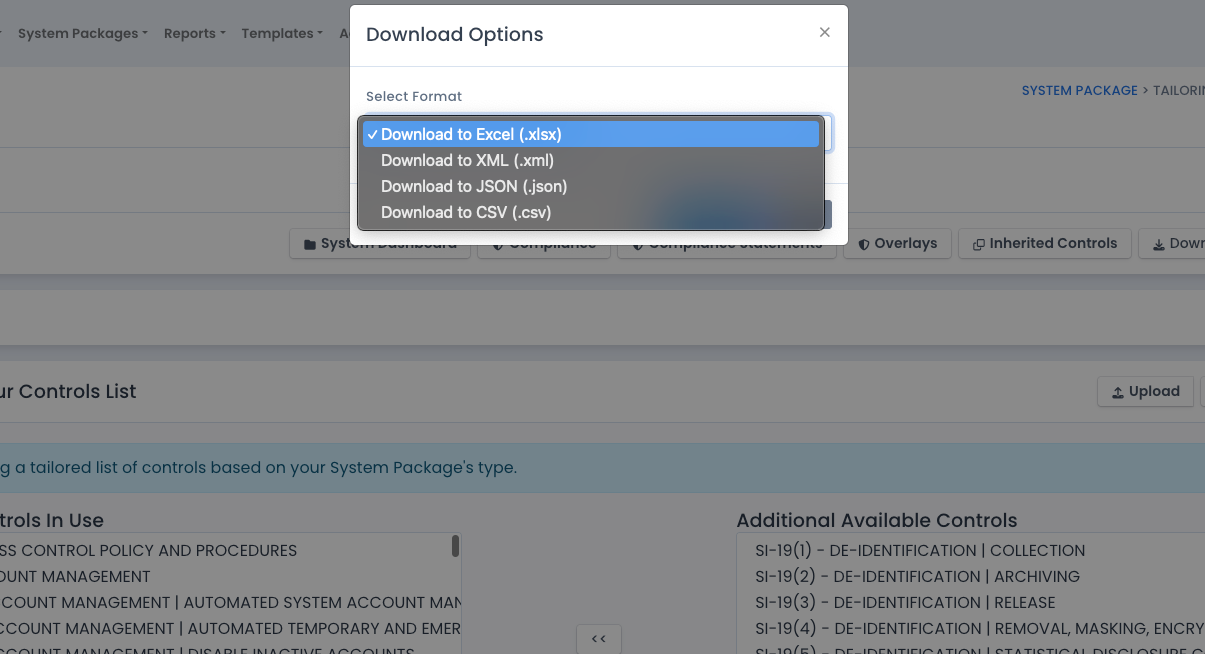Image resolution: width=1205 pixels, height=654 pixels.
Task: Click the Overlays contrast icon
Action: [866, 243]
